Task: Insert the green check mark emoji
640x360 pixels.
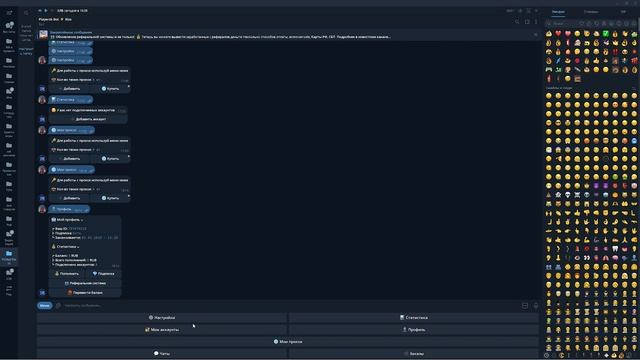Action: click(606, 33)
